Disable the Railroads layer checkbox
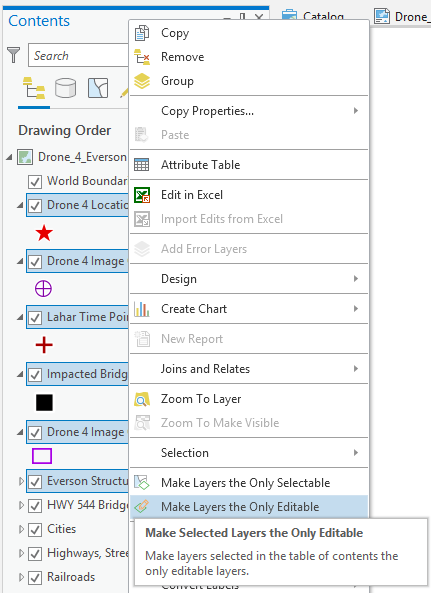This screenshot has height=593, width=431. click(35, 577)
